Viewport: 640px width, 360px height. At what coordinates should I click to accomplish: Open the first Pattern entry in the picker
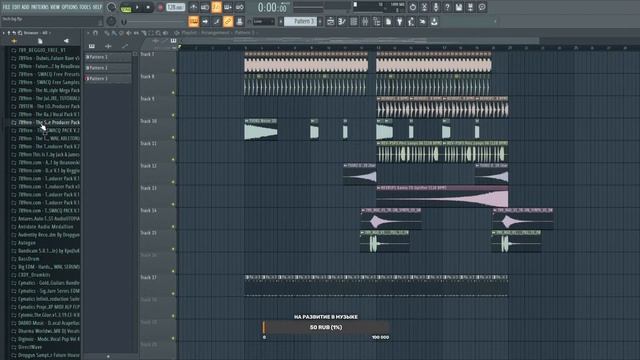pyautogui.click(x=108, y=57)
